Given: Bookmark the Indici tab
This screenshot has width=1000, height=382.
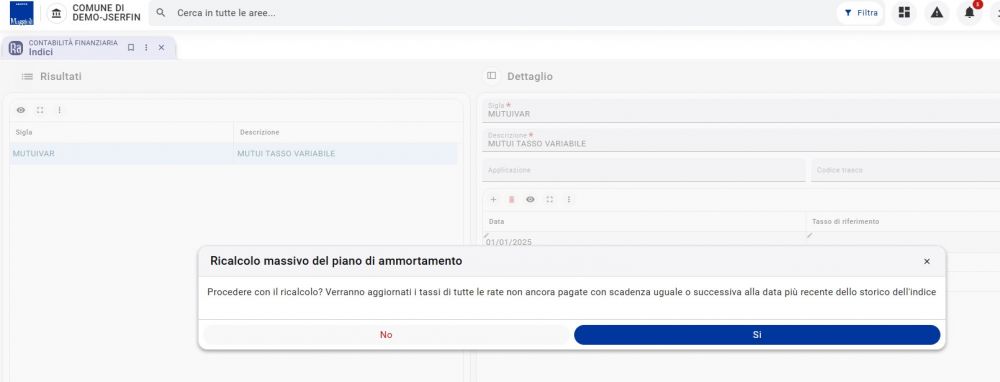Looking at the screenshot, I should [131, 47].
